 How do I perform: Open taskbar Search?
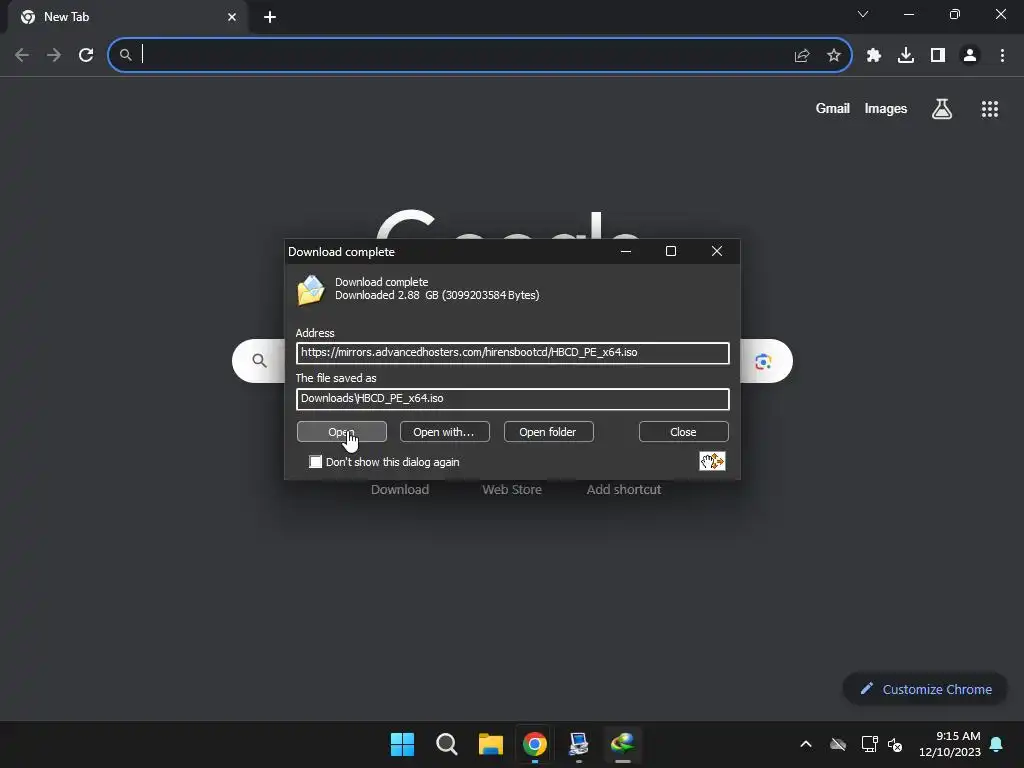447,744
